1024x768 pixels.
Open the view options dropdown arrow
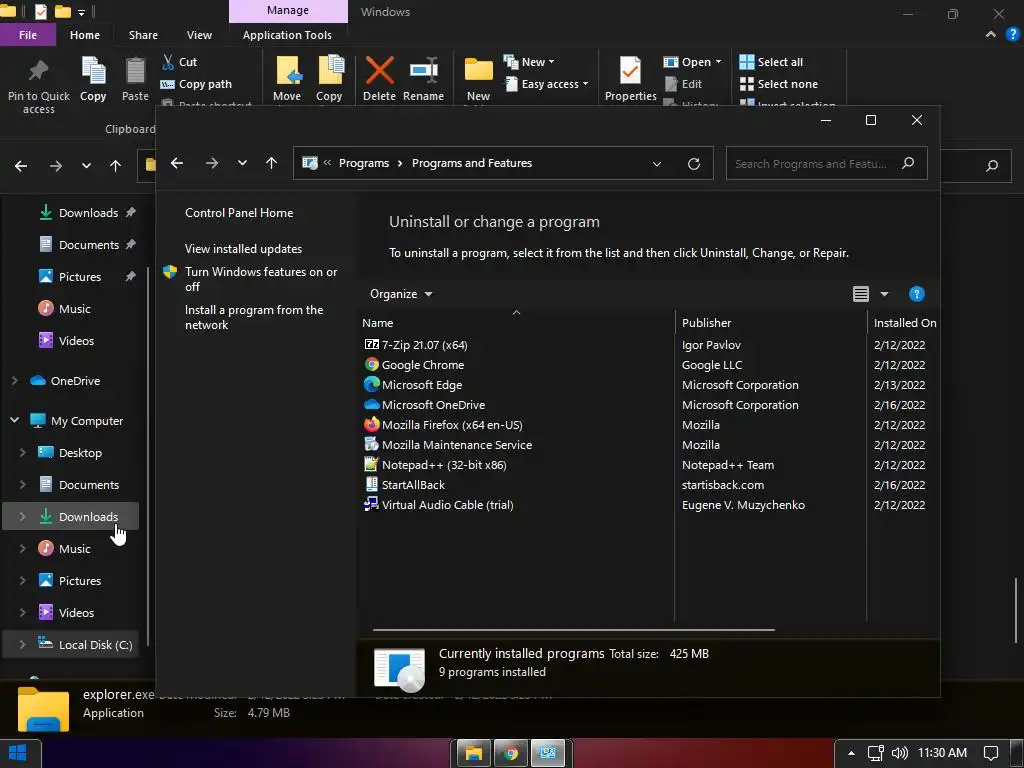tap(884, 294)
